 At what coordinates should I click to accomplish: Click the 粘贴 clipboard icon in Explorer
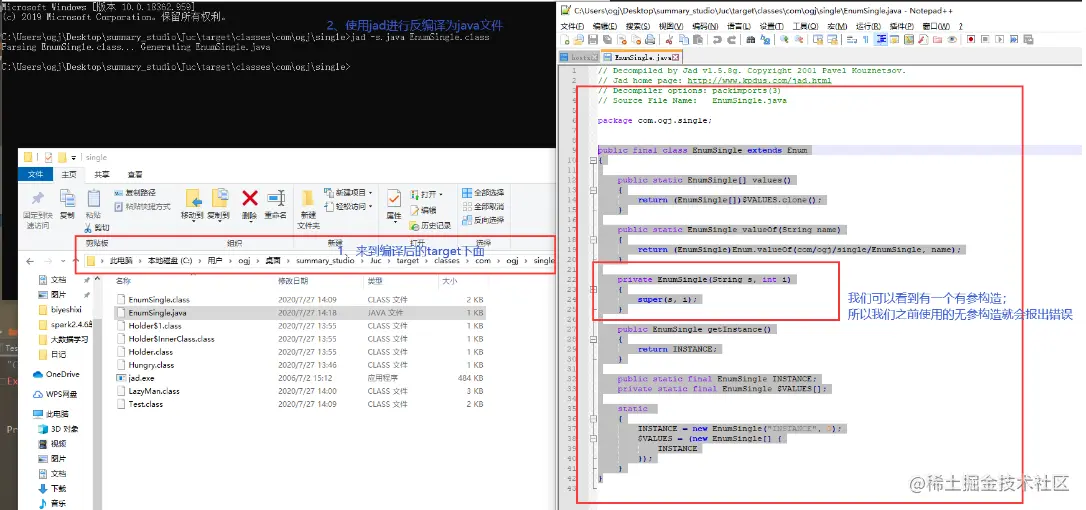[94, 198]
